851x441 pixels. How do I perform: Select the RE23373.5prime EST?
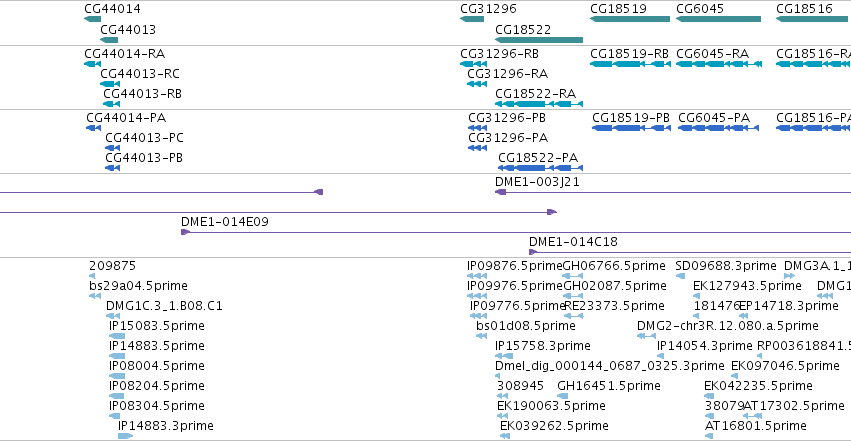point(574,316)
